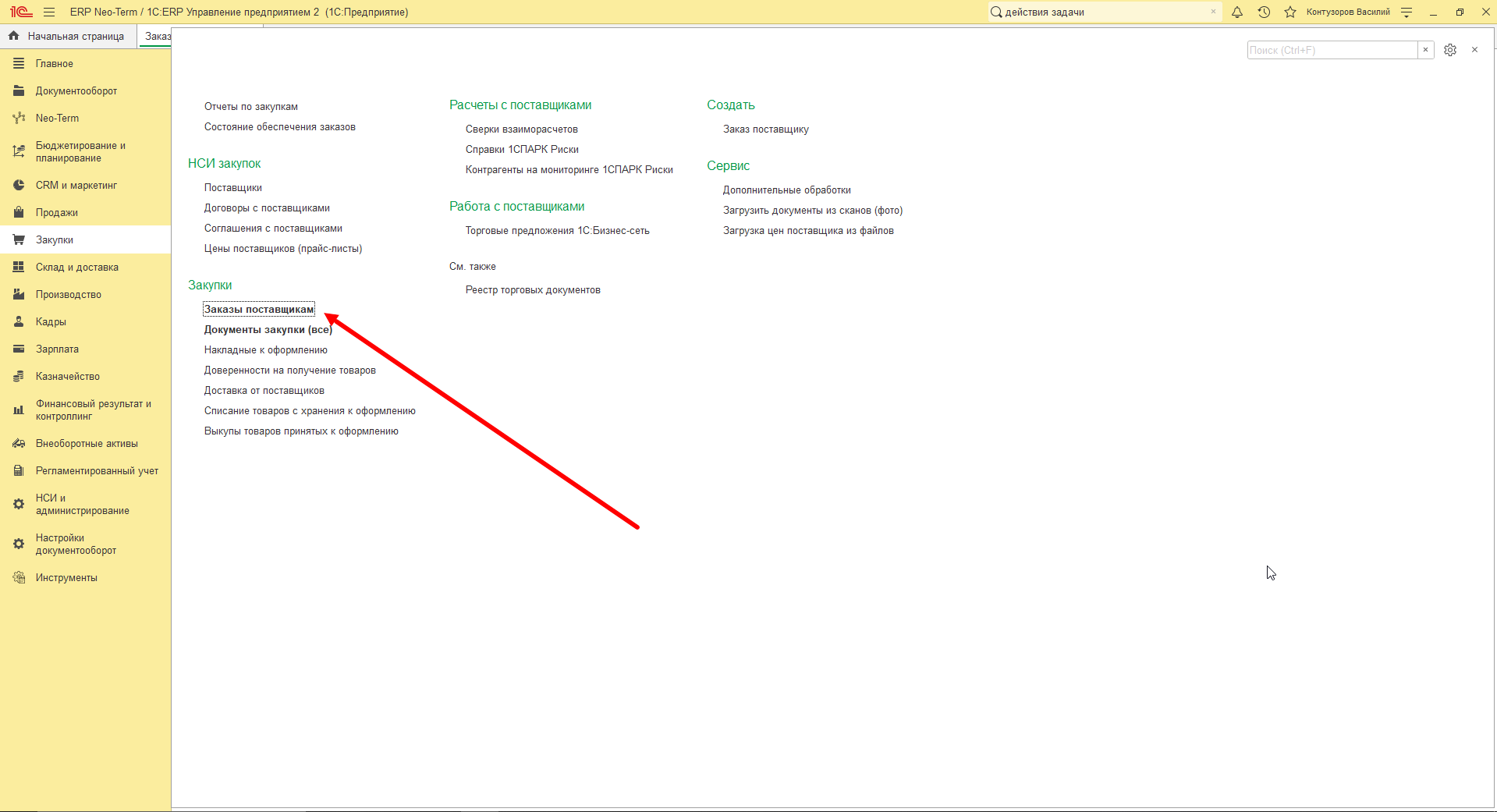Open Документооборот sidebar section
This screenshot has width=1497, height=812.
85,91
